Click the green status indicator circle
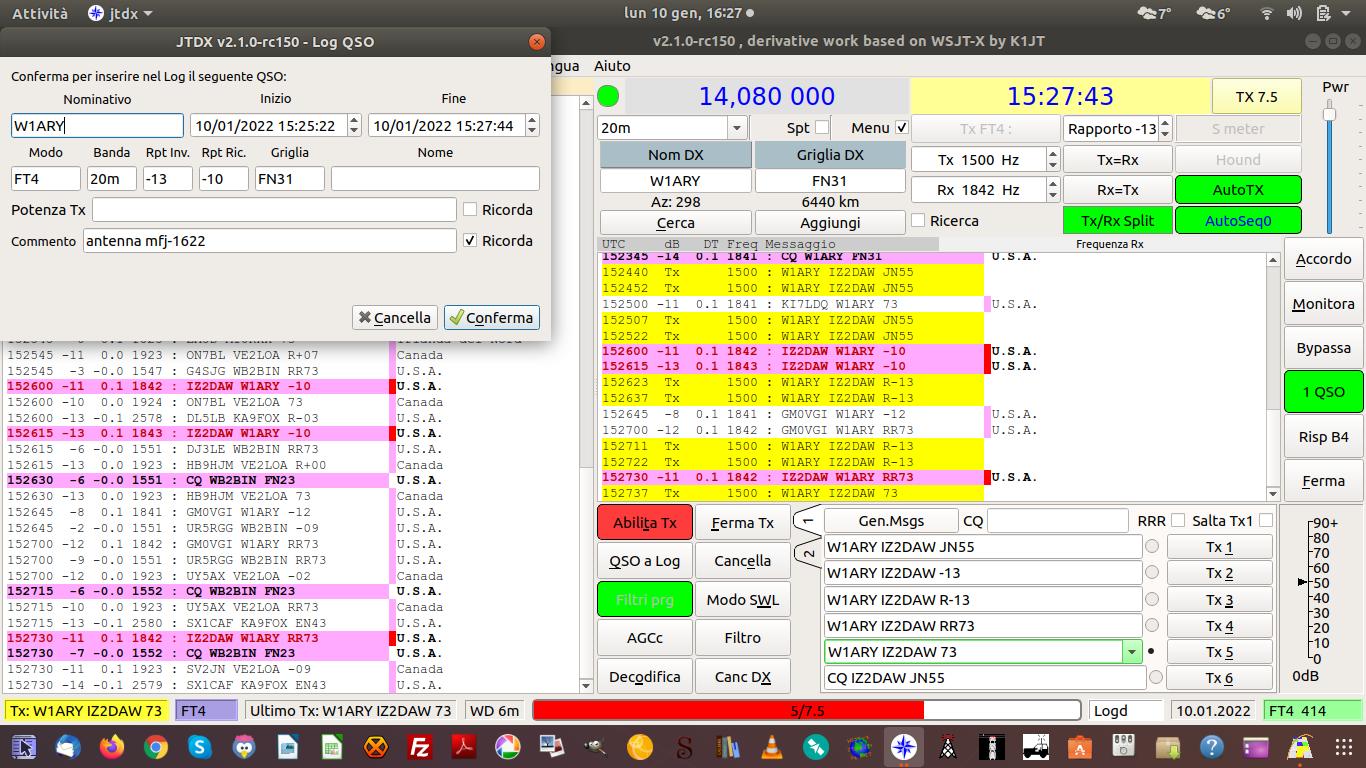 click(608, 97)
